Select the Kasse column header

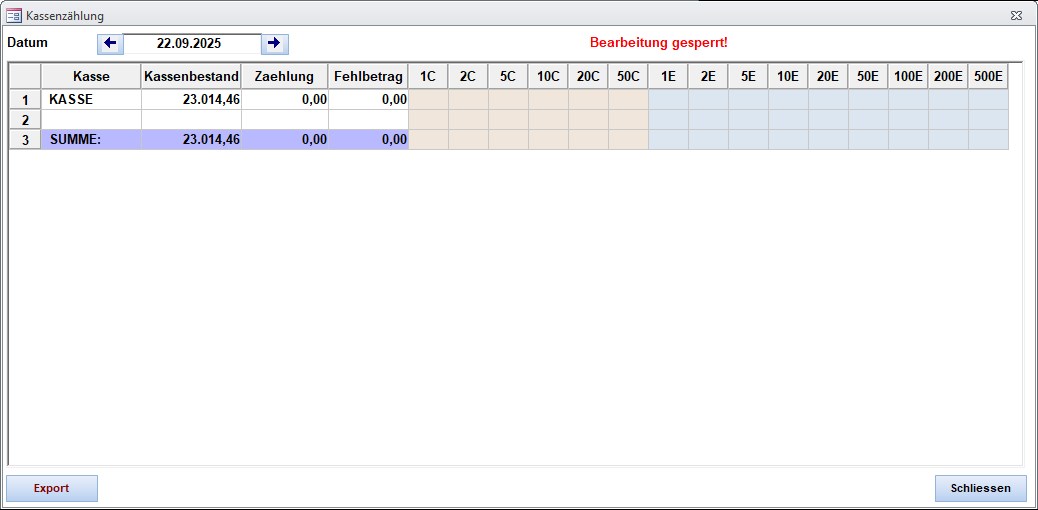(91, 76)
